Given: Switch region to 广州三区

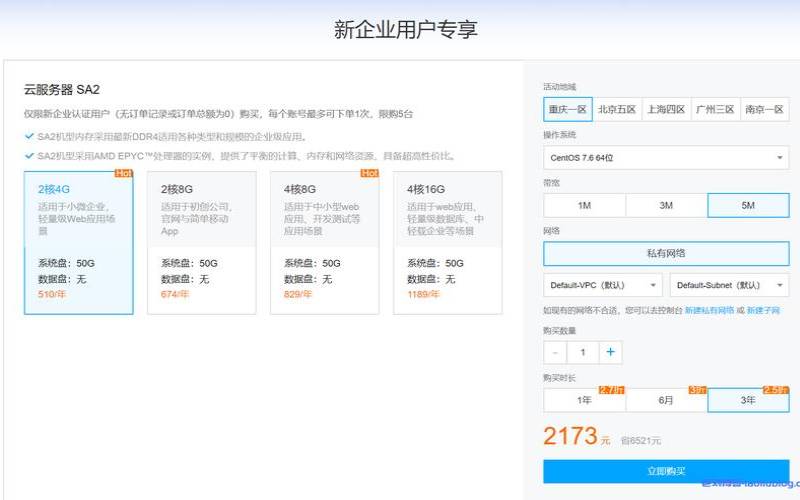Looking at the screenshot, I should (x=715, y=109).
